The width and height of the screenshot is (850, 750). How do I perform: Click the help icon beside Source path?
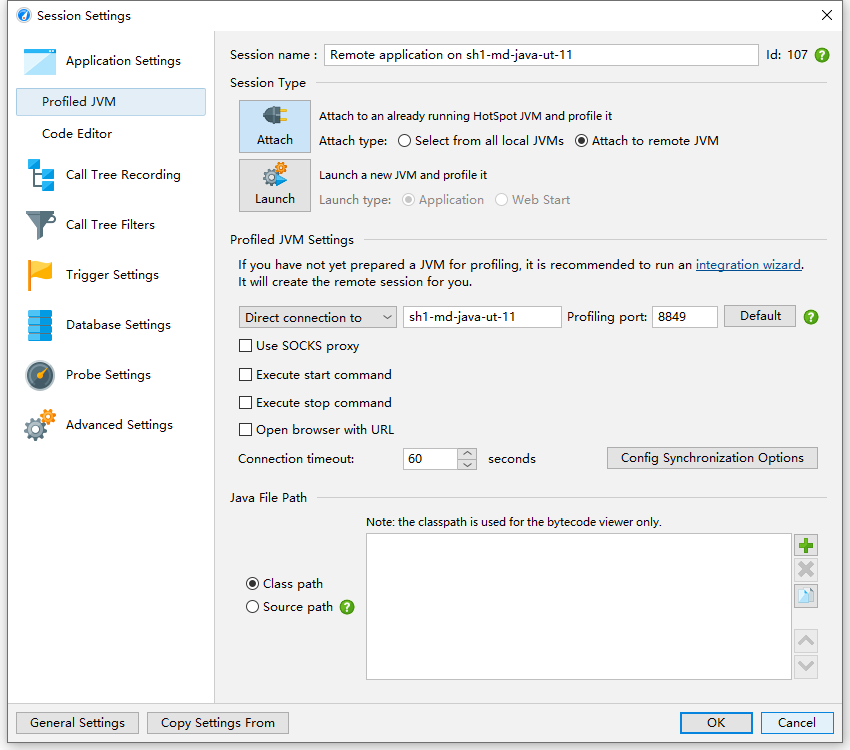coord(347,607)
